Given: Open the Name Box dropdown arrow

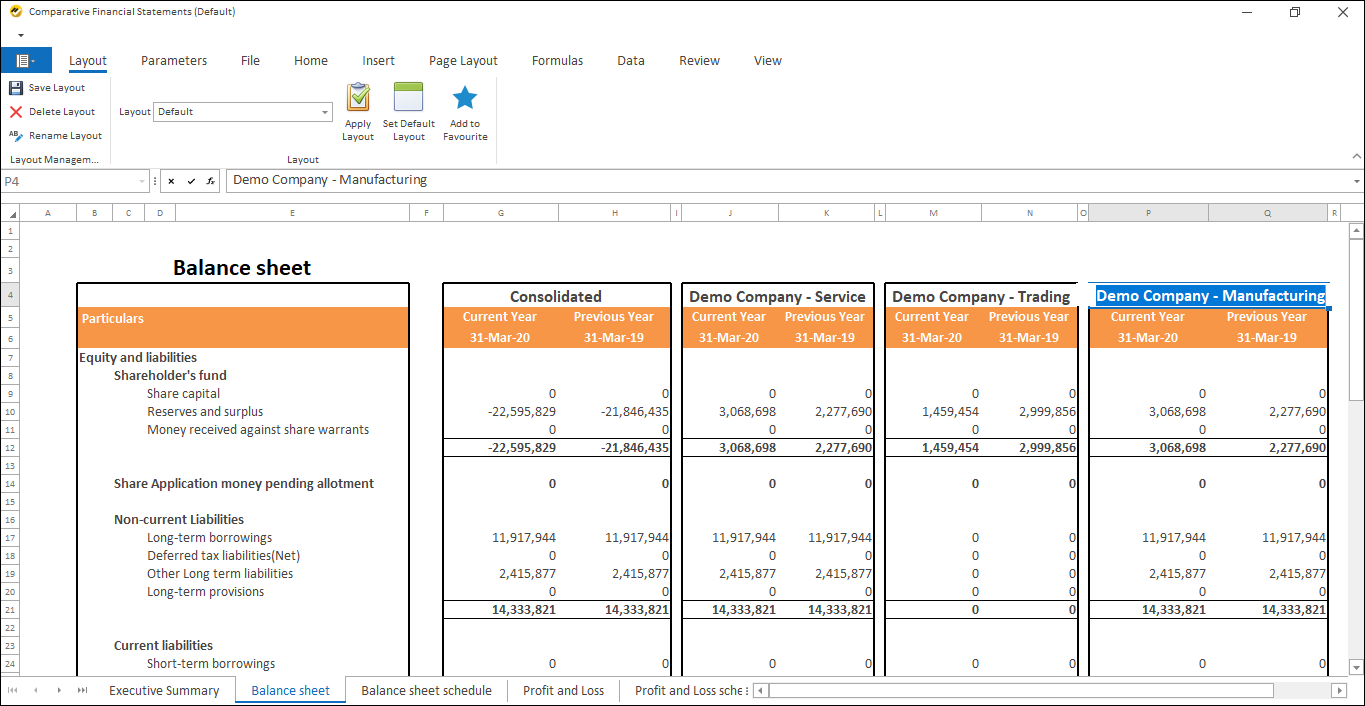Looking at the screenshot, I should 142,181.
